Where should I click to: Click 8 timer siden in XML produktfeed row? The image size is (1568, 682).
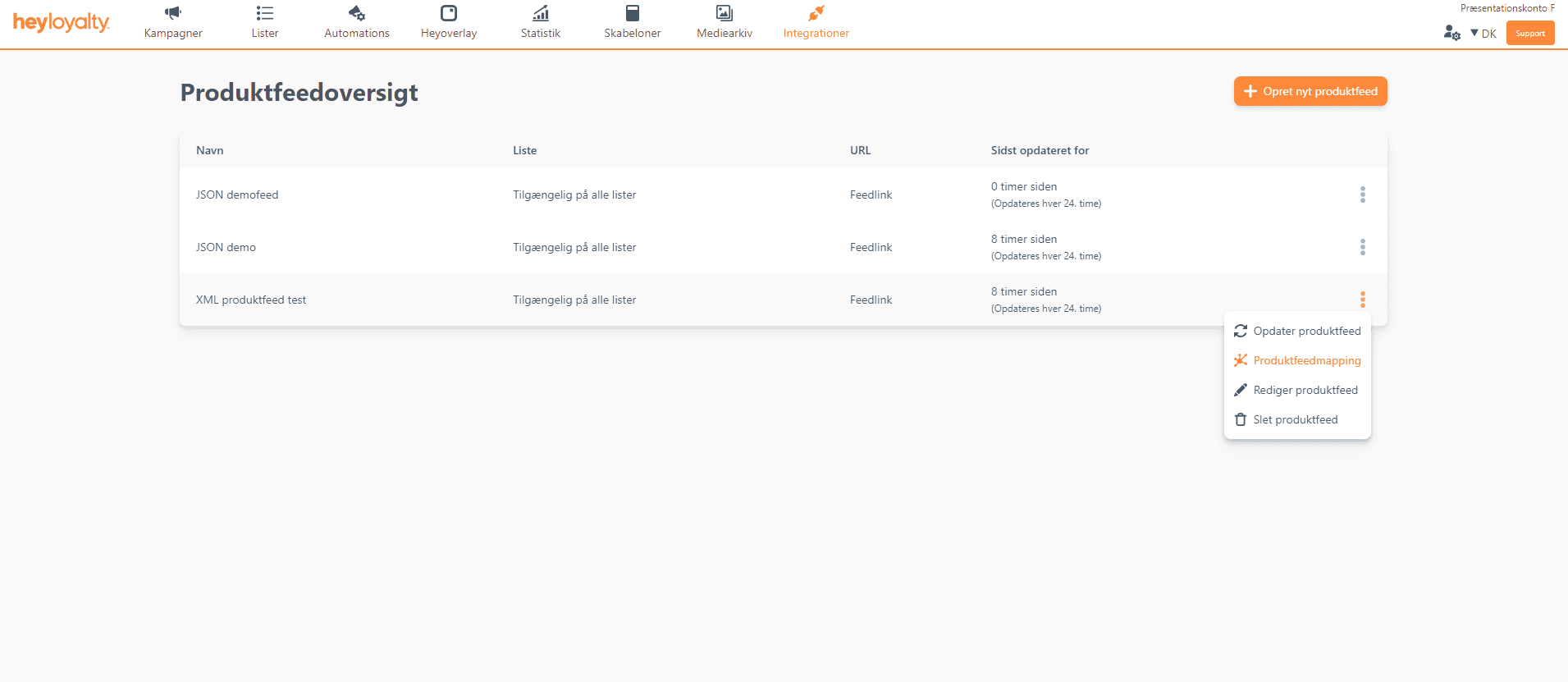click(x=1024, y=291)
